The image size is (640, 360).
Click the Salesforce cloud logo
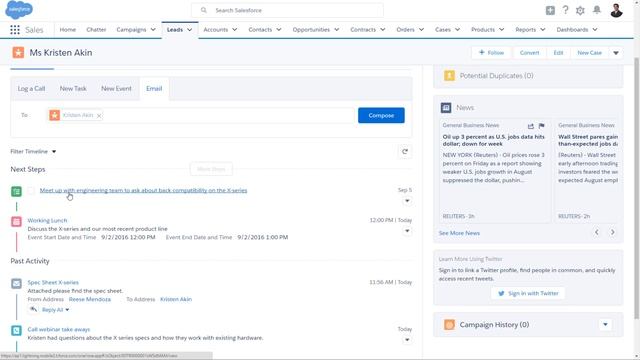[19, 9]
